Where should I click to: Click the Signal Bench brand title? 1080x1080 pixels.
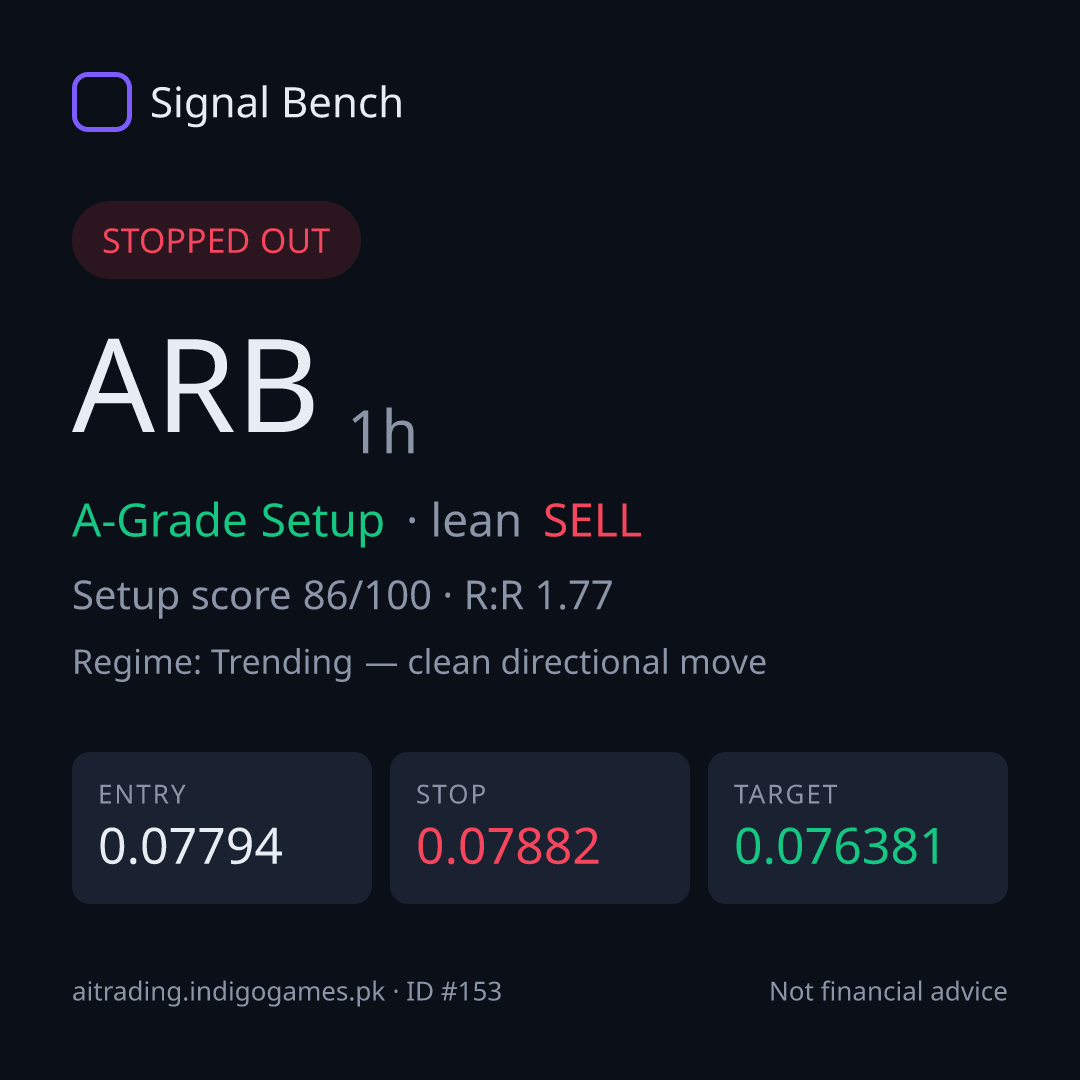pyautogui.click(x=276, y=103)
